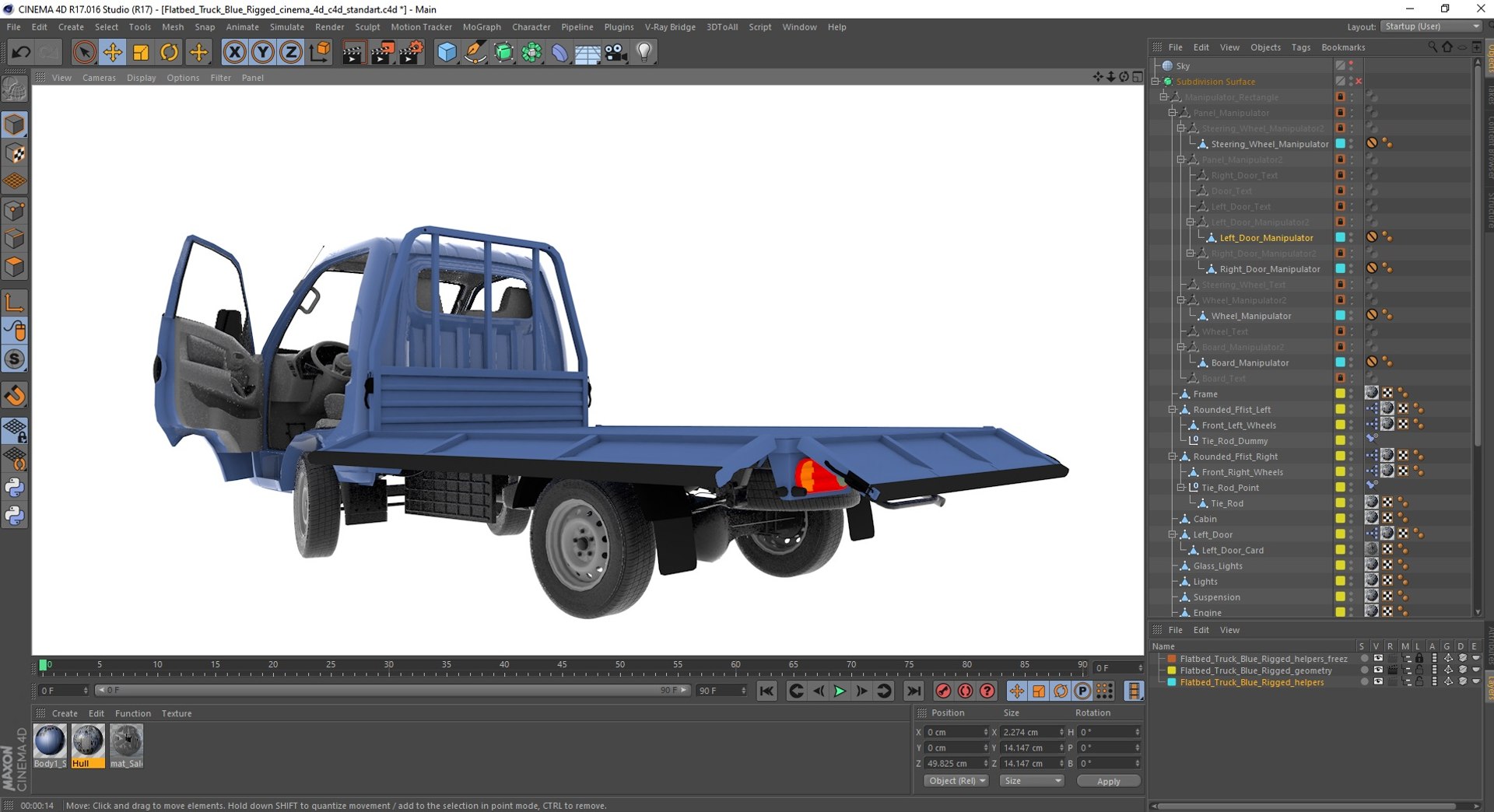Go to start of animation
Screen dimensions: 1494x812
click(766, 691)
